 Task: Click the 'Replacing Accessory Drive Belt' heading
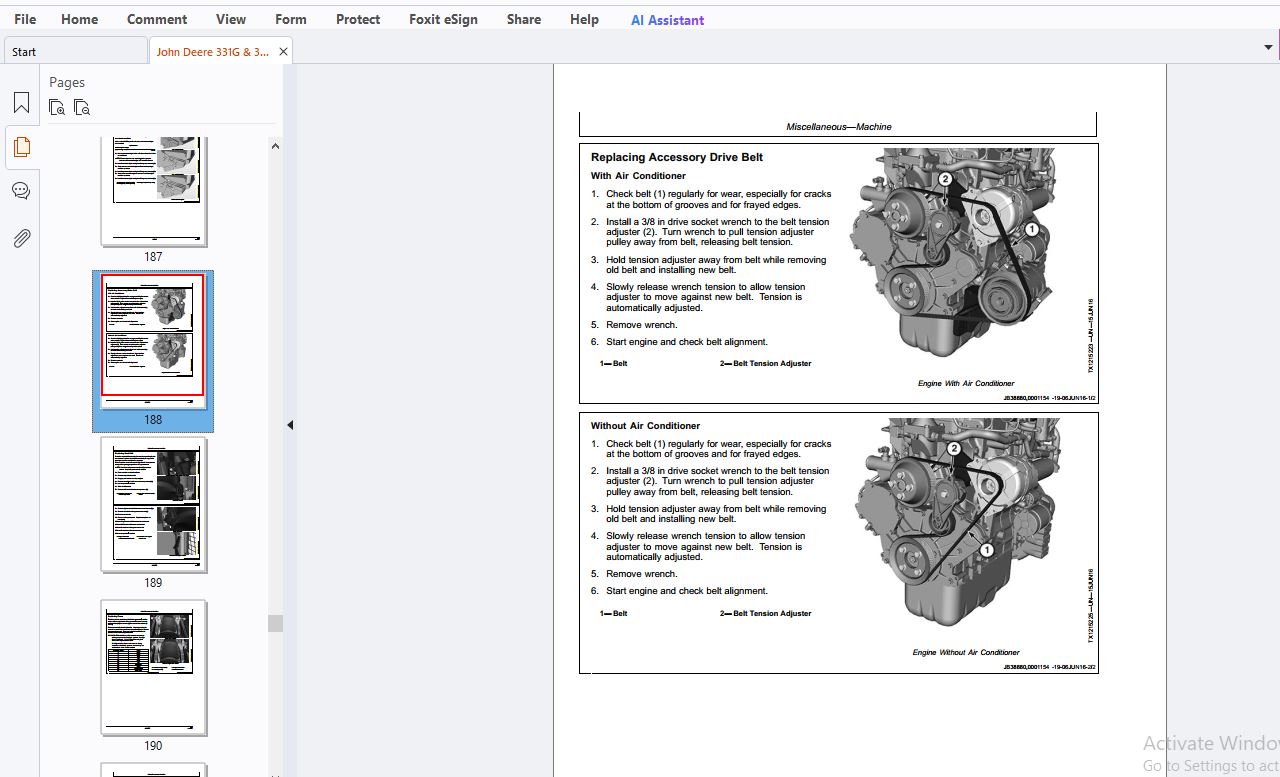pyautogui.click(x=677, y=157)
